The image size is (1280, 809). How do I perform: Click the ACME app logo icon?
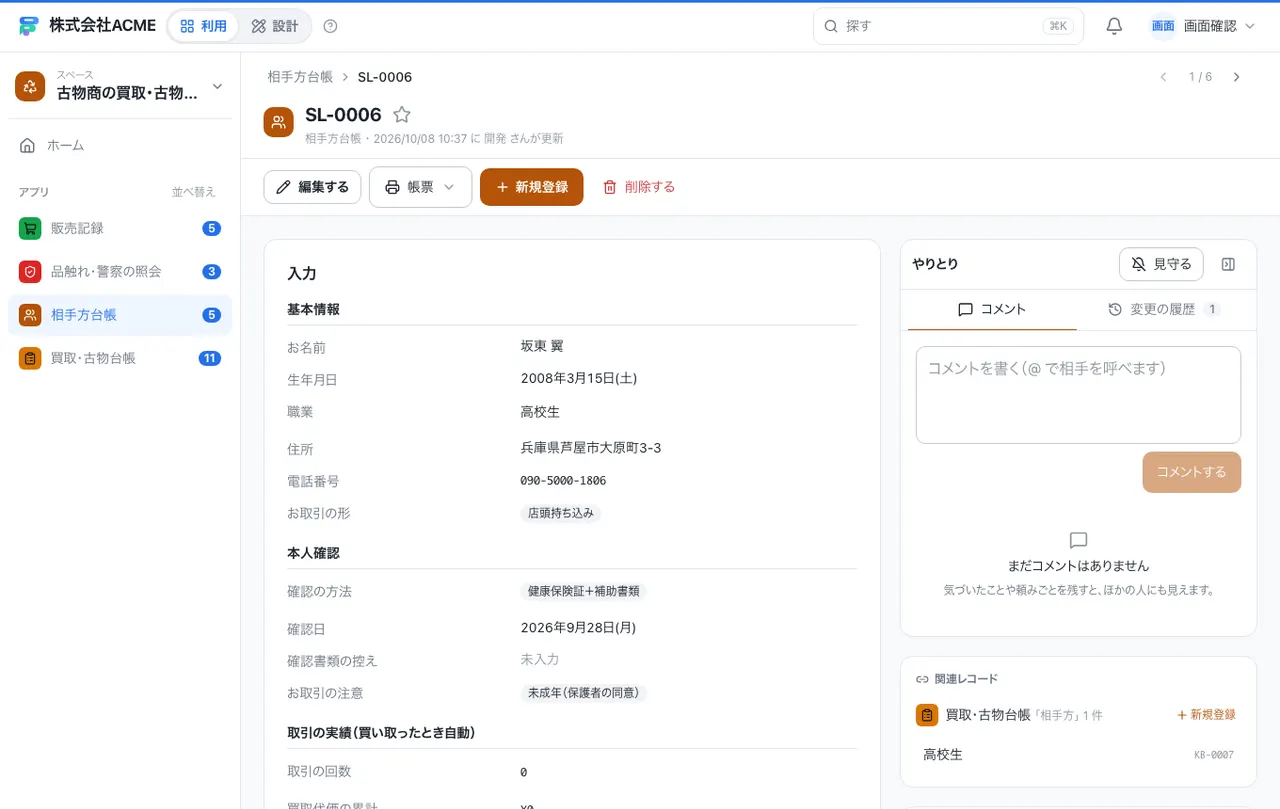pyautogui.click(x=29, y=26)
